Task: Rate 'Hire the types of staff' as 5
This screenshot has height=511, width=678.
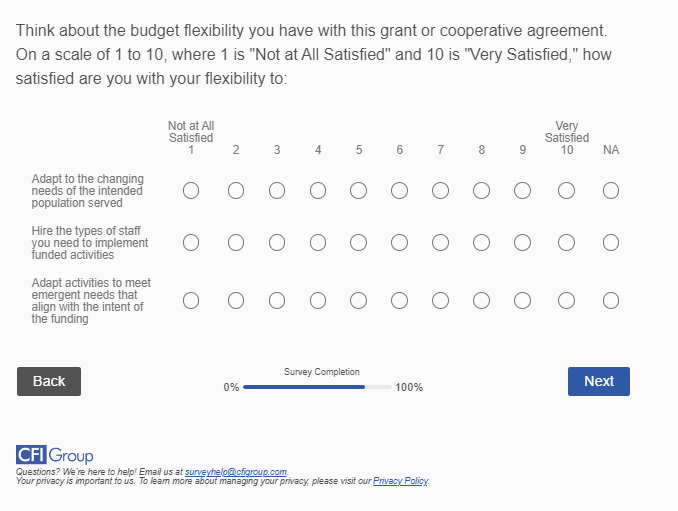Action: (358, 242)
